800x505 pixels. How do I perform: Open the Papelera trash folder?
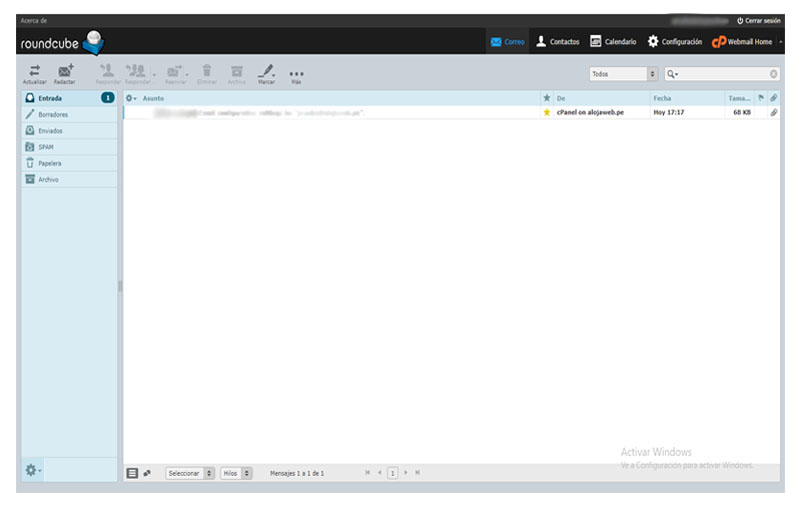click(x=69, y=163)
